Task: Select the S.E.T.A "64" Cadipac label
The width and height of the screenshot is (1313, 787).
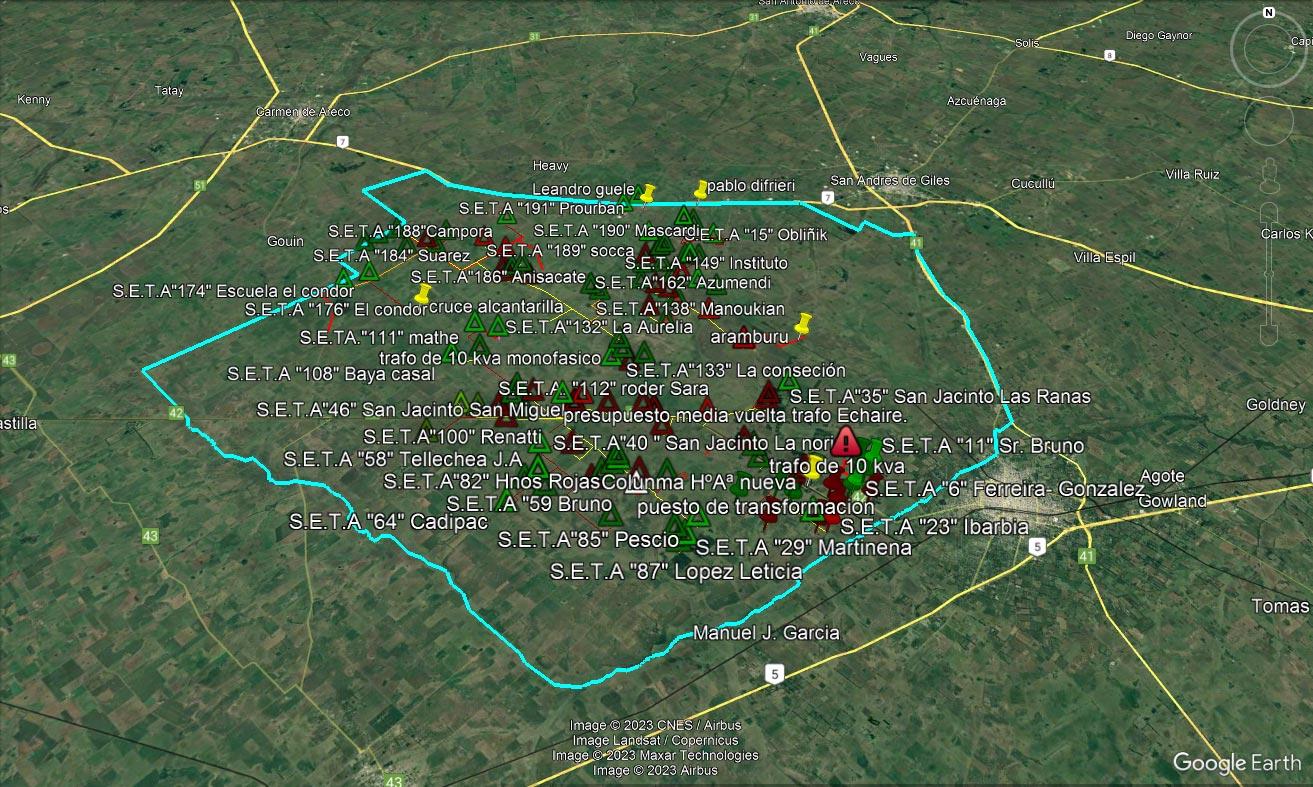Action: coord(388,522)
